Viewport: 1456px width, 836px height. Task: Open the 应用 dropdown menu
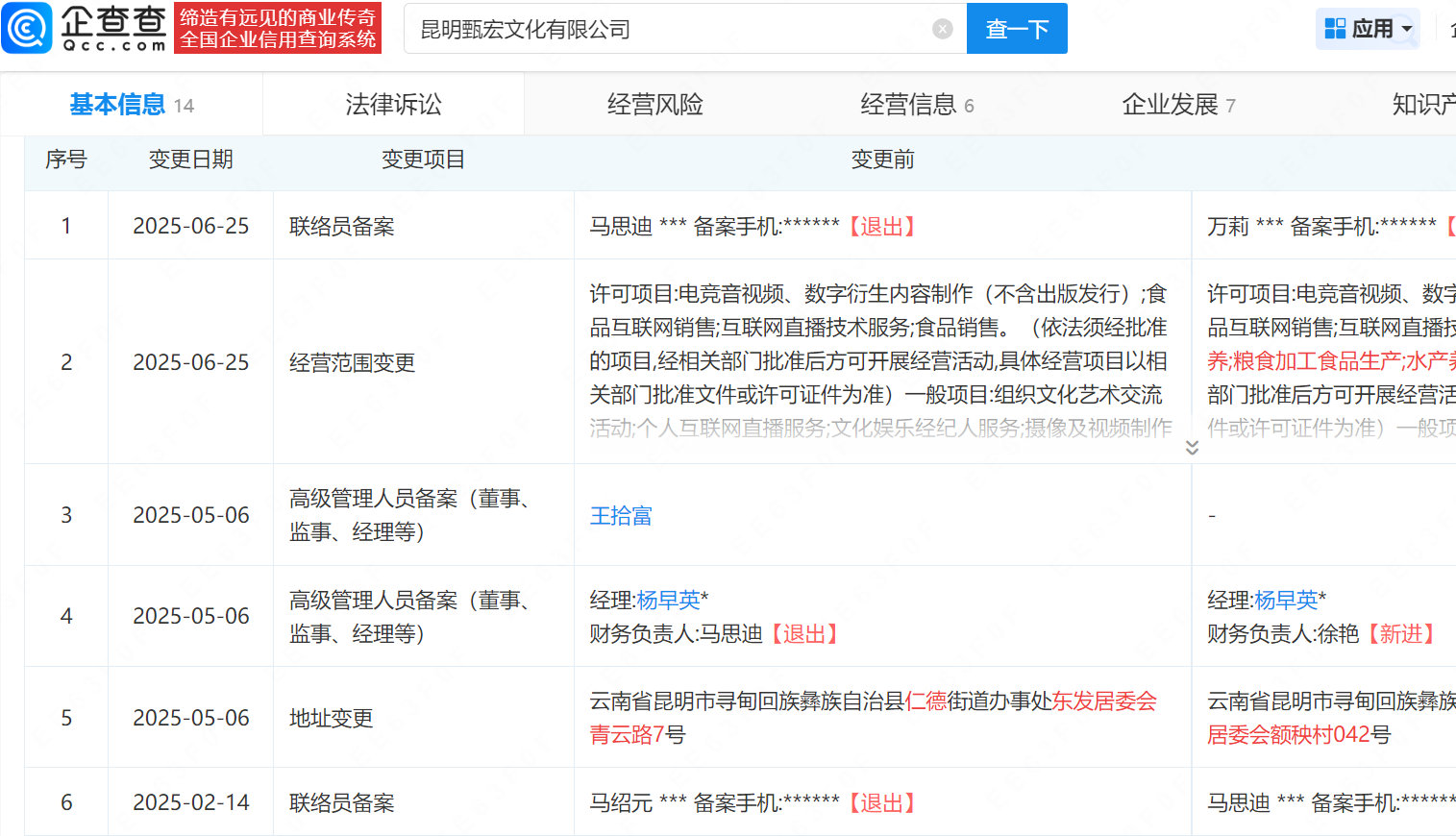tap(1369, 29)
